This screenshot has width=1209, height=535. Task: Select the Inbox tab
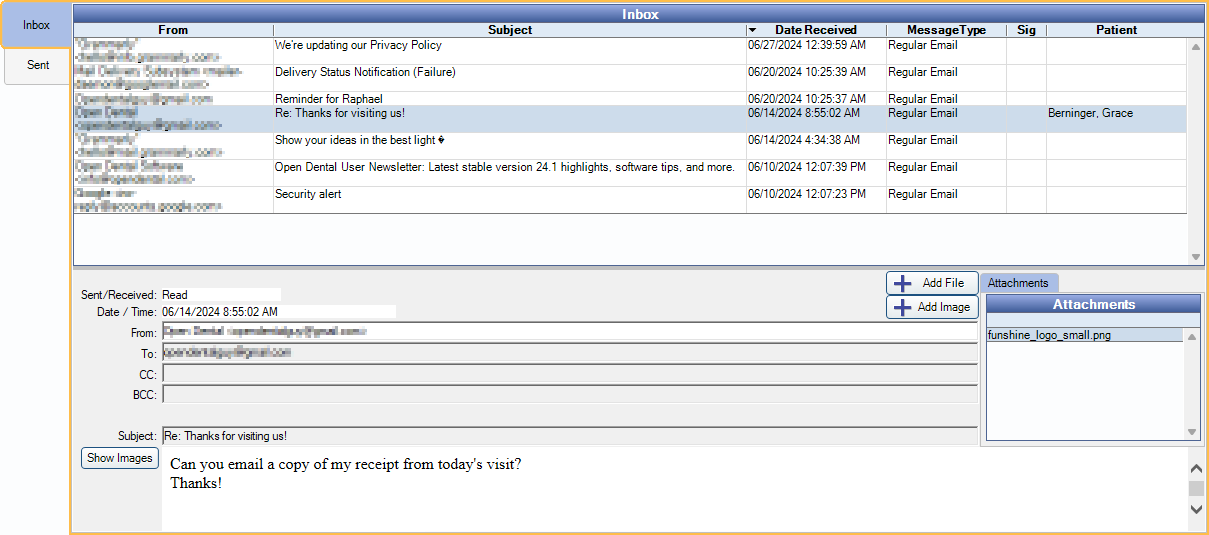point(36,25)
